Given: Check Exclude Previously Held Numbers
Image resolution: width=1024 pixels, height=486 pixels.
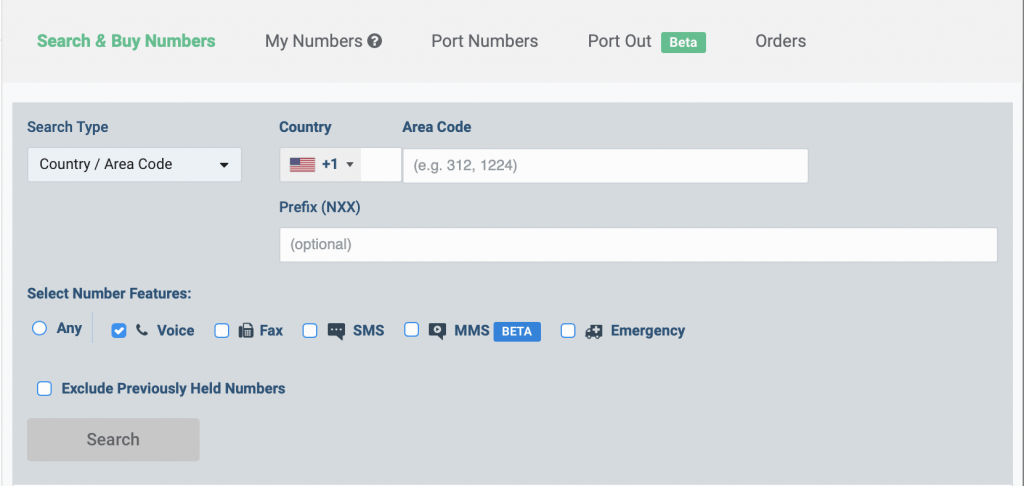Looking at the screenshot, I should click(44, 389).
